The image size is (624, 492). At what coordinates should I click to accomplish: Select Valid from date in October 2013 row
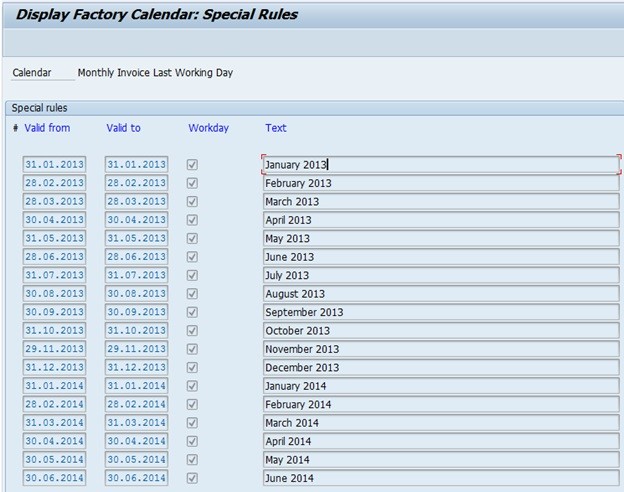55,330
